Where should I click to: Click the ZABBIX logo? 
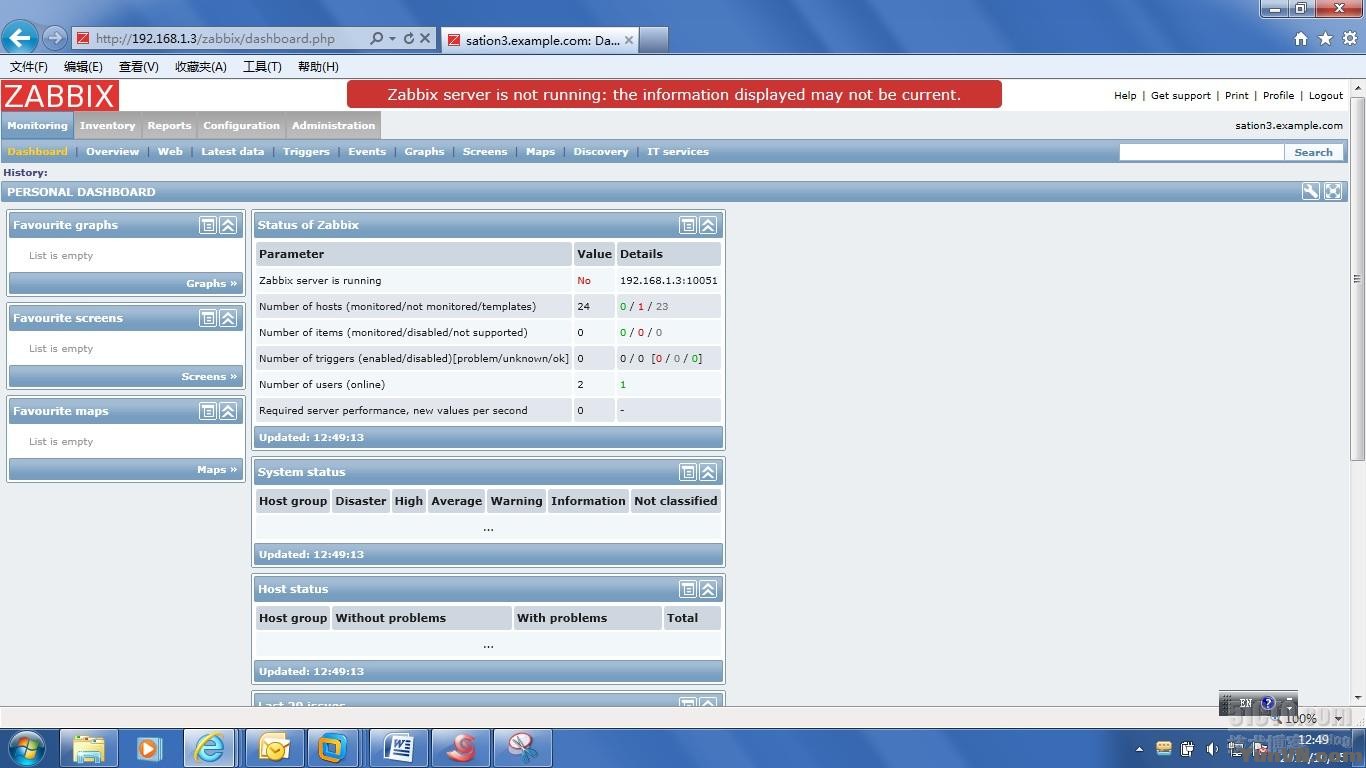click(60, 96)
